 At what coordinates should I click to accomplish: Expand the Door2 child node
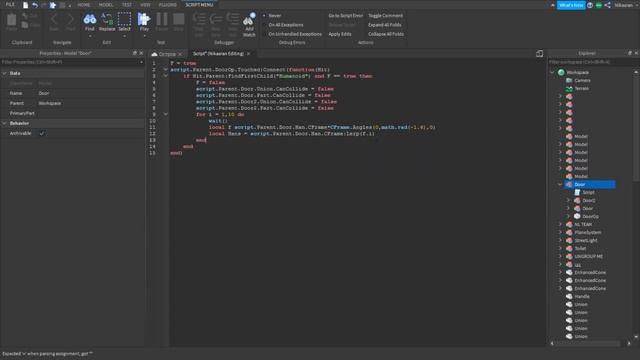568,200
